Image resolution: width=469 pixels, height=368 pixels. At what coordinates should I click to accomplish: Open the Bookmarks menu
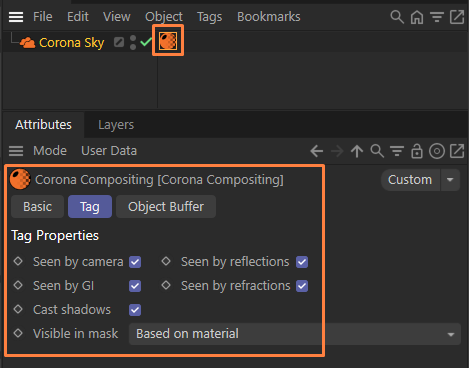point(269,17)
